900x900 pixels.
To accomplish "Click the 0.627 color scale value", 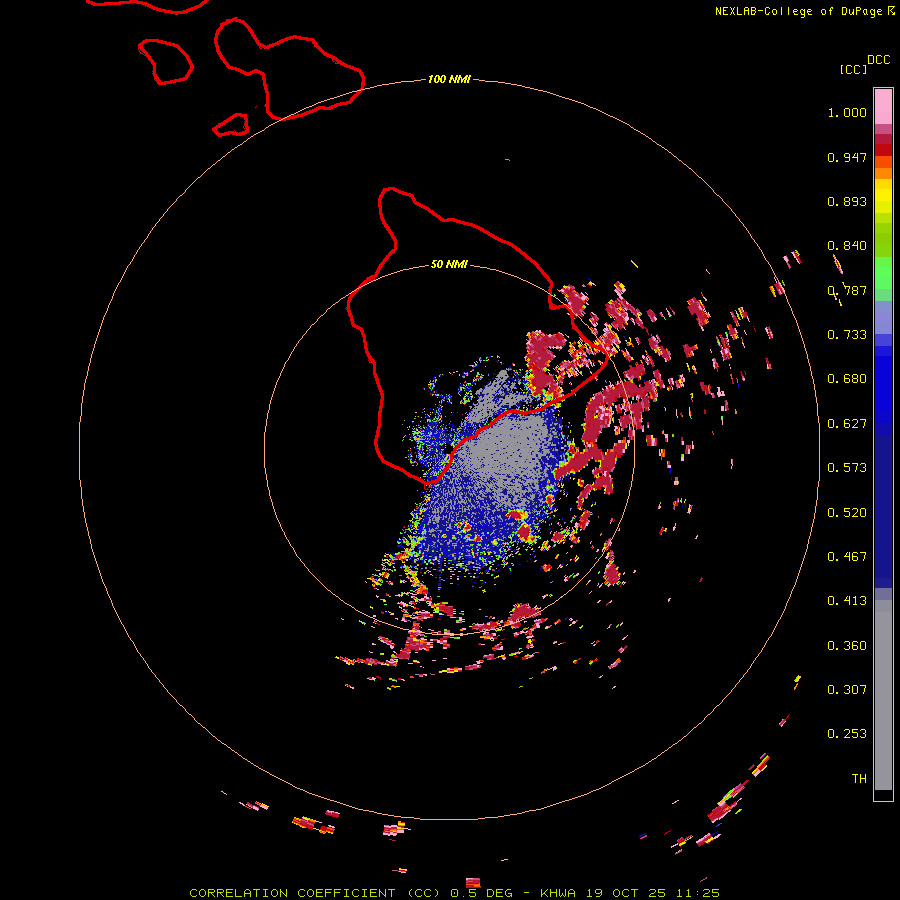I will tap(847, 424).
